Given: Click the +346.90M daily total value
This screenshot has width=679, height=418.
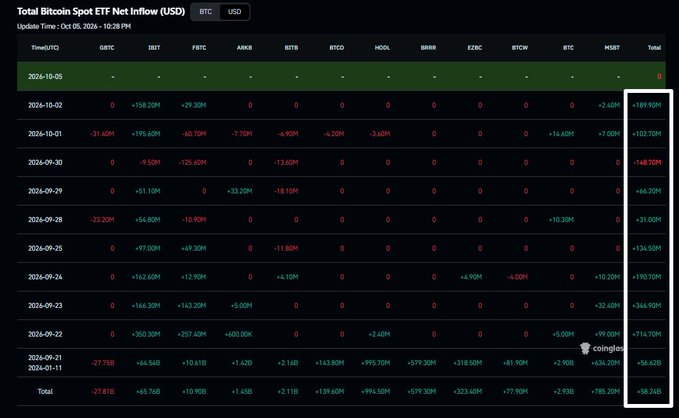Looking at the screenshot, I should click(647, 305).
